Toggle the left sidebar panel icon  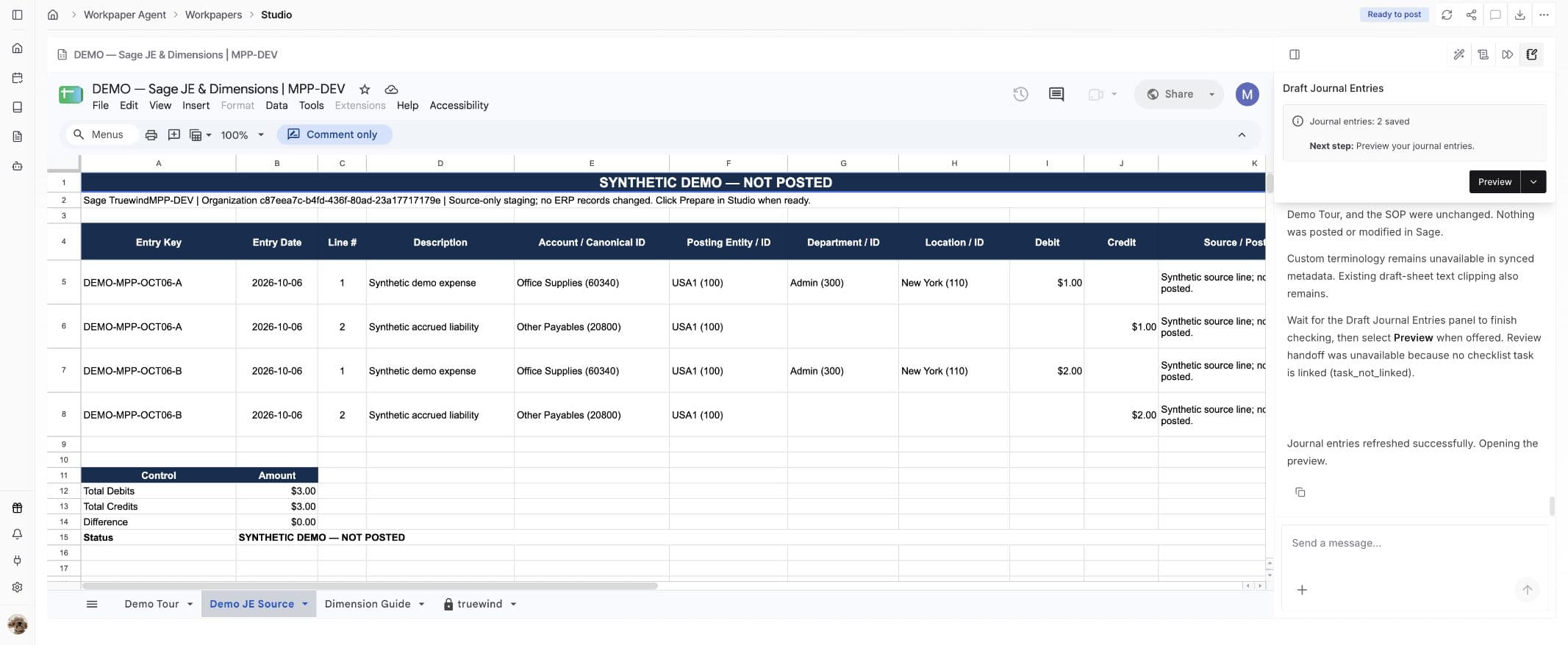click(18, 15)
